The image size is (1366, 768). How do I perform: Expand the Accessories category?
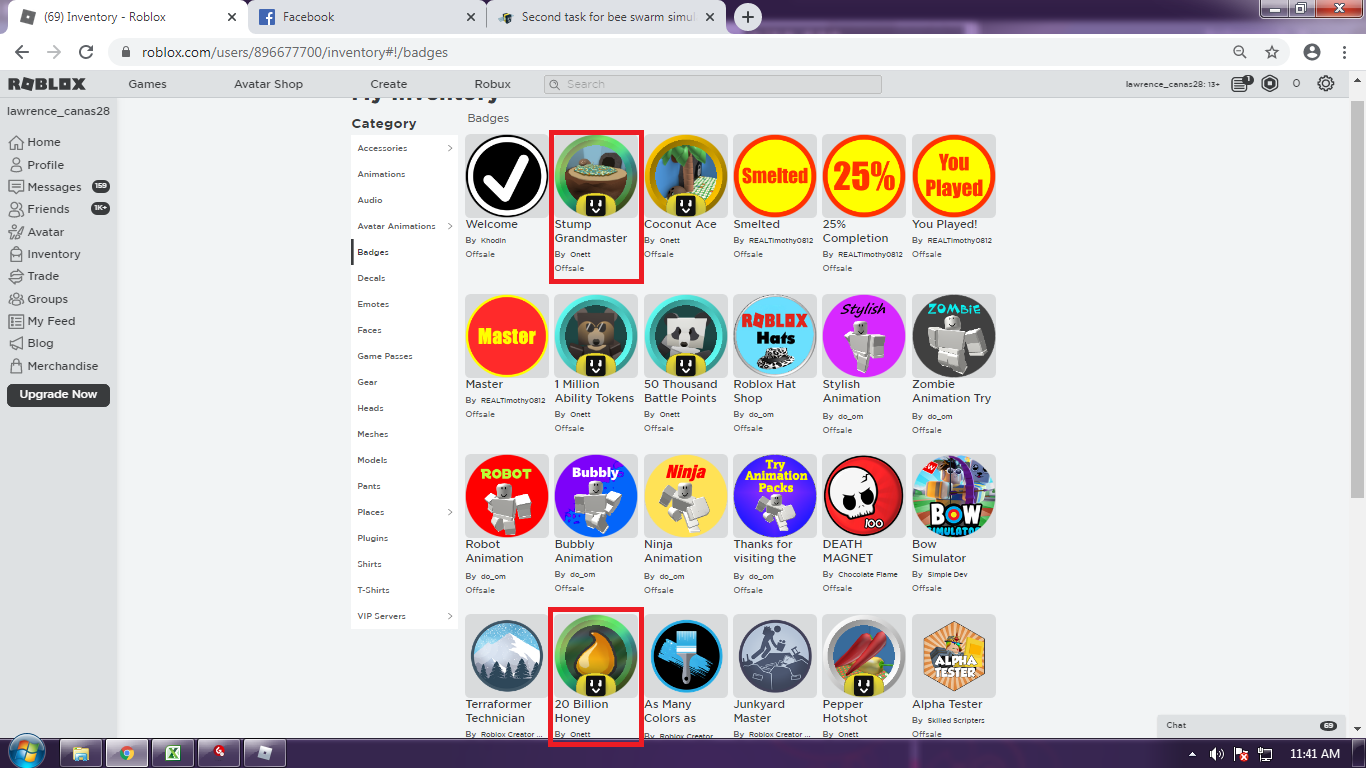coord(450,148)
